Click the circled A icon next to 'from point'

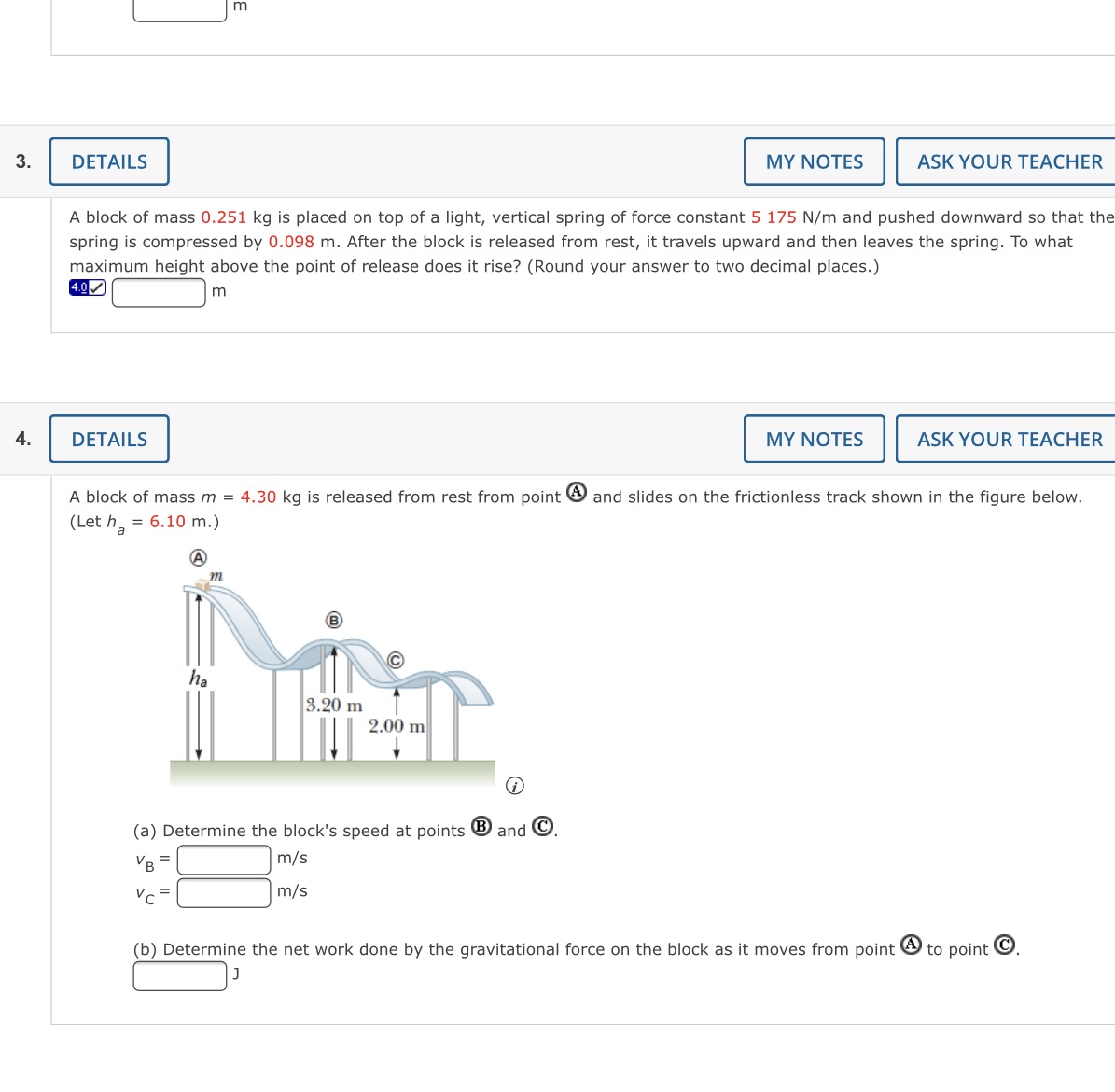pos(578,492)
